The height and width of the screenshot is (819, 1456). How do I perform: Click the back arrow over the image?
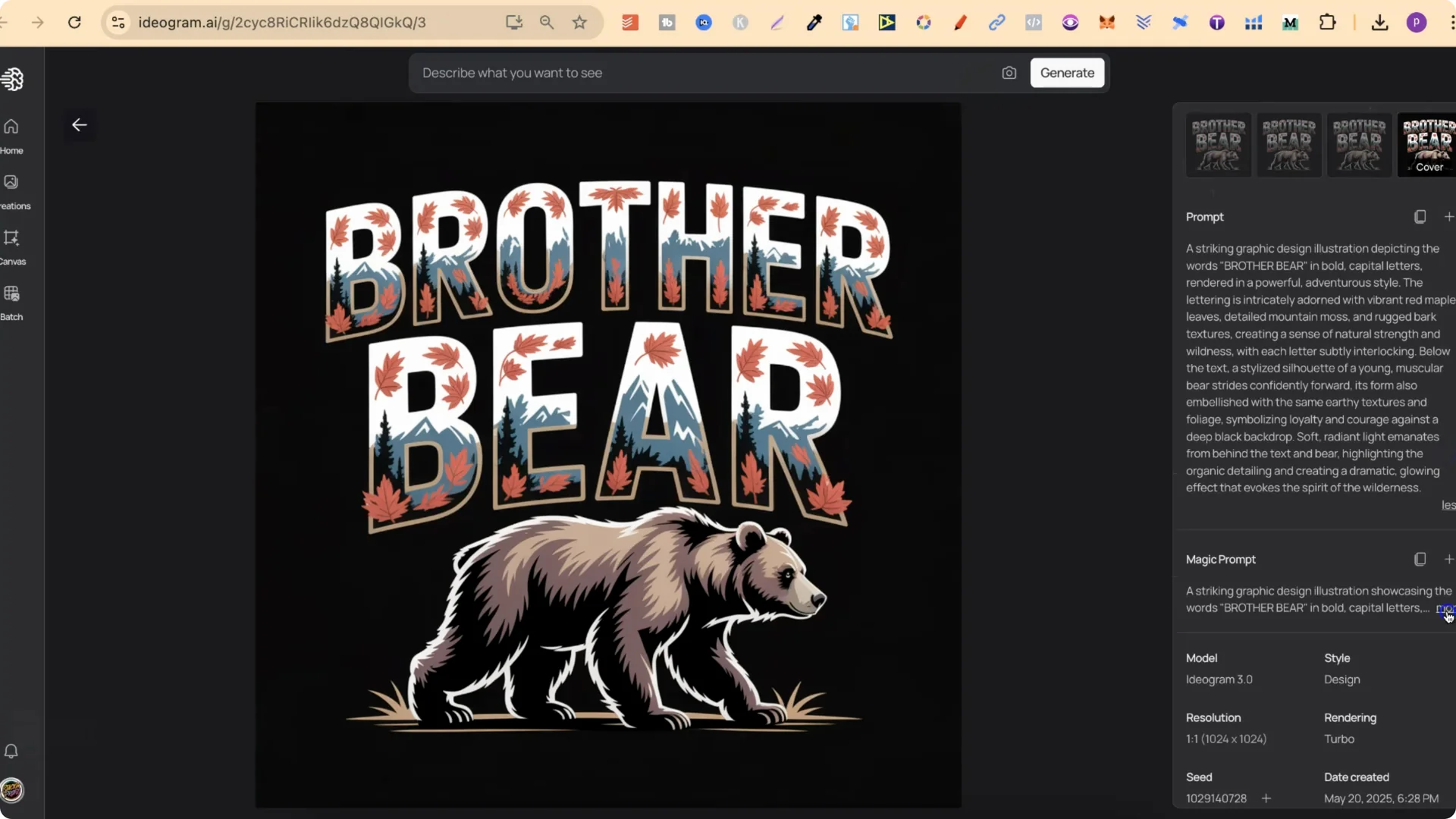(80, 124)
